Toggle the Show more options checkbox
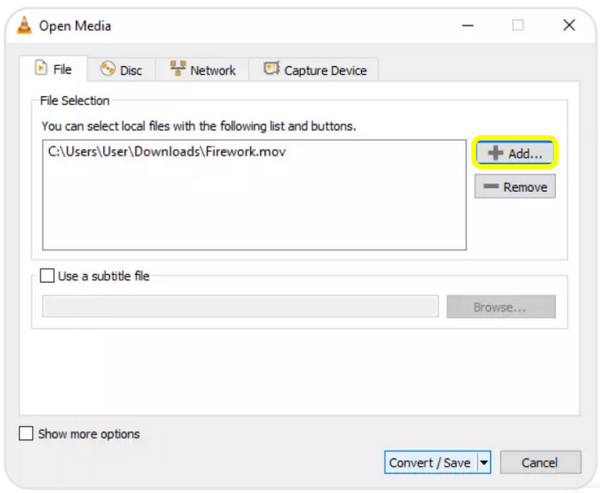This screenshot has width=600, height=493. pyautogui.click(x=26, y=434)
